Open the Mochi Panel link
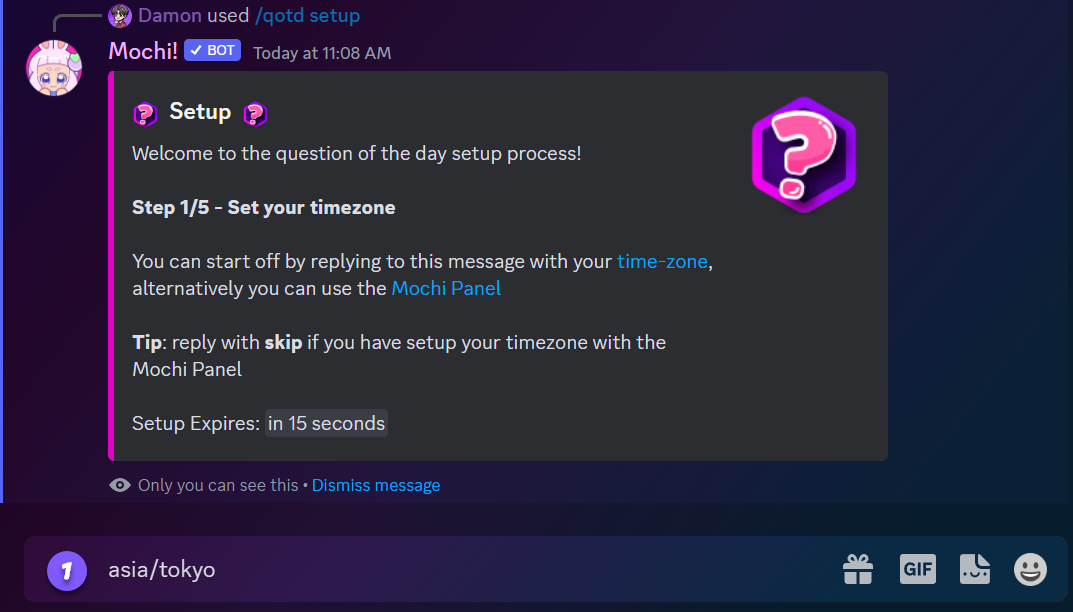The height and width of the screenshot is (612, 1073). [446, 289]
